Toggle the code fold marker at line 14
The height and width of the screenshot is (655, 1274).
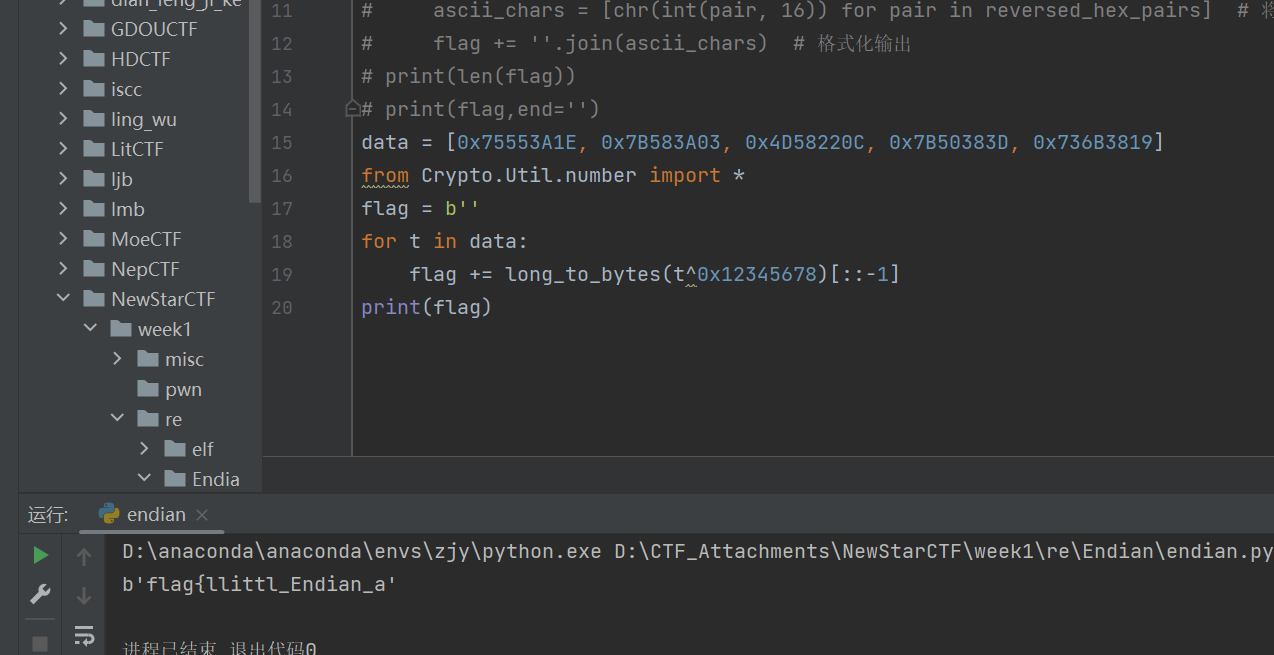click(x=352, y=108)
